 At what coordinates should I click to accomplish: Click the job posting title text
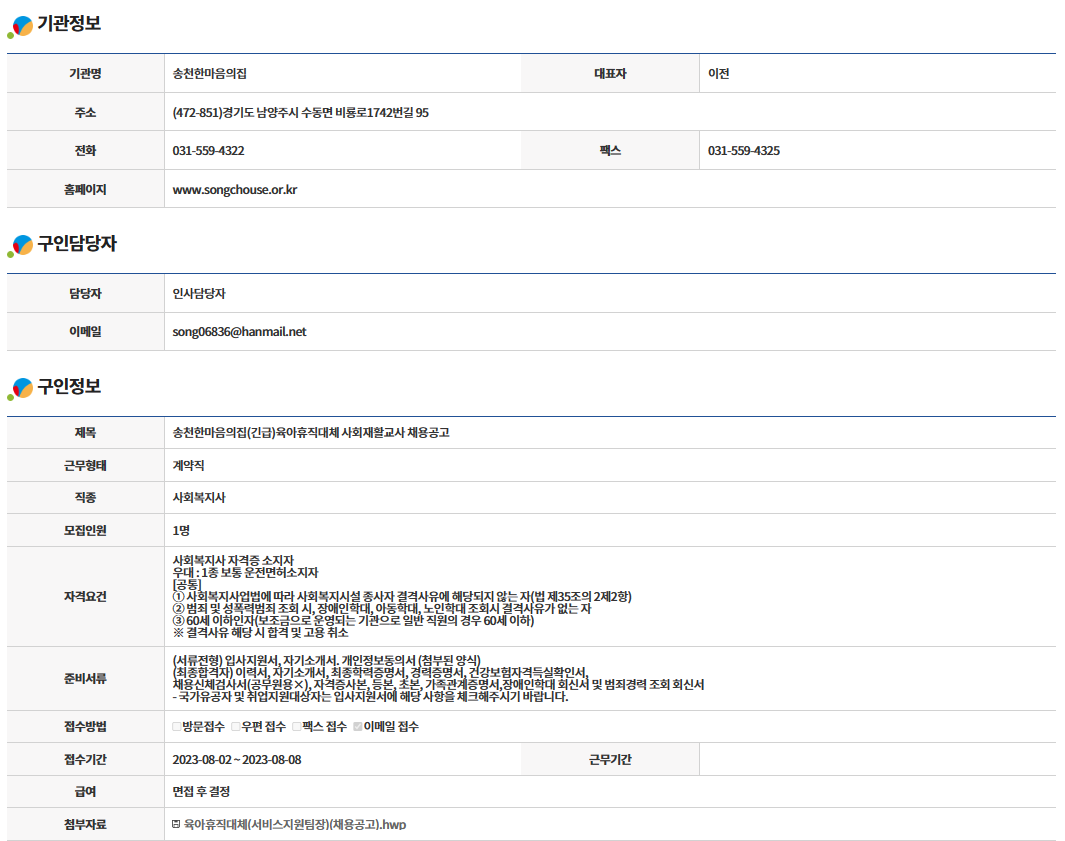tap(310, 433)
